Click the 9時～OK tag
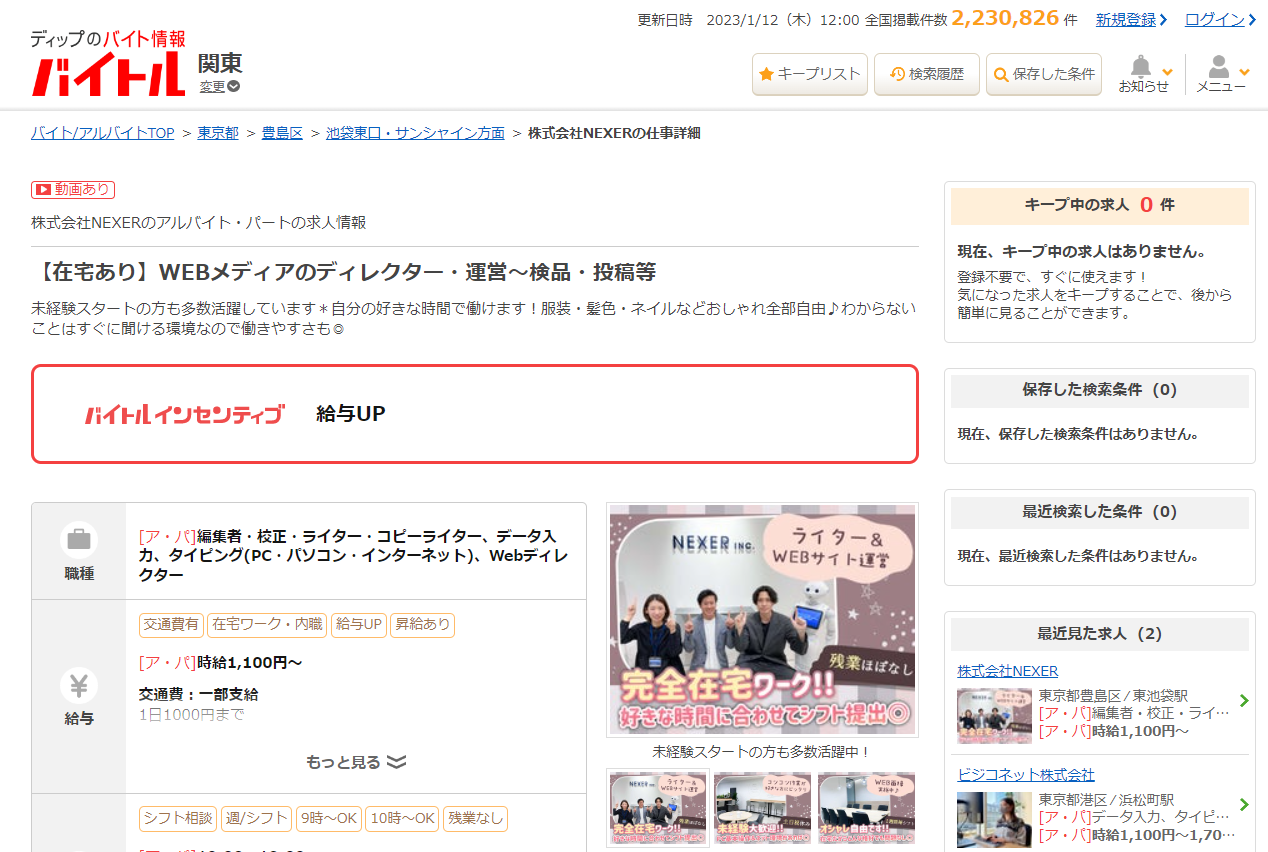Screen dimensions: 1268x852 pos(328,819)
